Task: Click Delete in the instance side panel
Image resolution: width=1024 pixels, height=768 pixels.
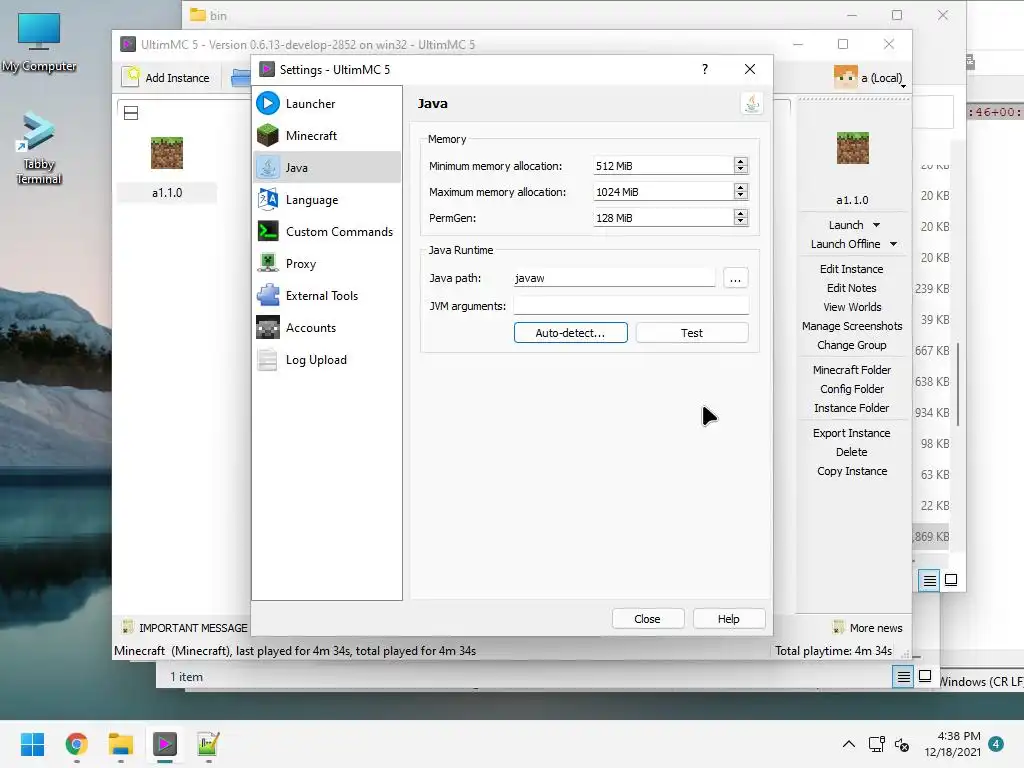Action: pos(852,452)
